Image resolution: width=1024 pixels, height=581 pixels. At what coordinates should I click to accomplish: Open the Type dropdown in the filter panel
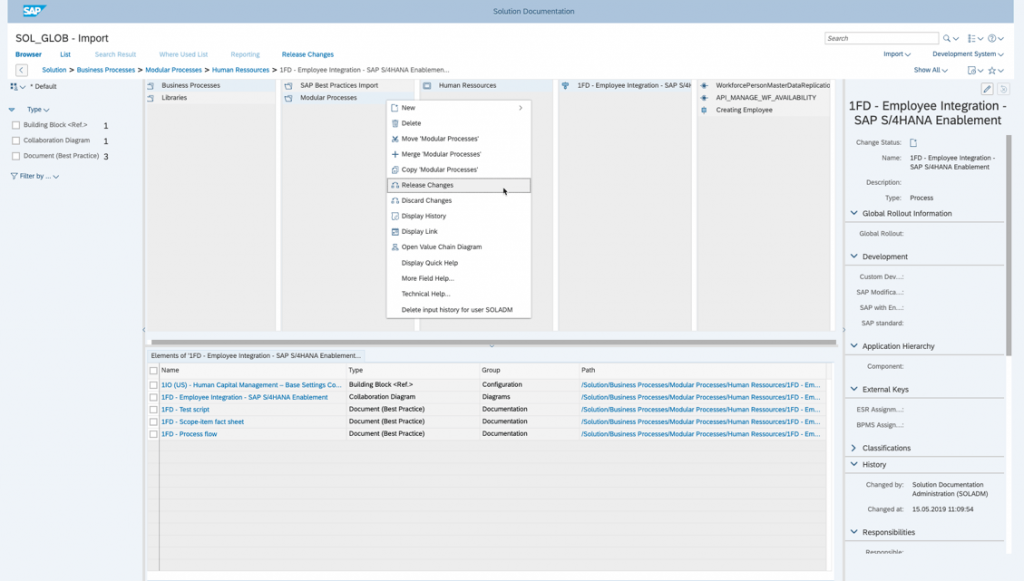(38, 110)
